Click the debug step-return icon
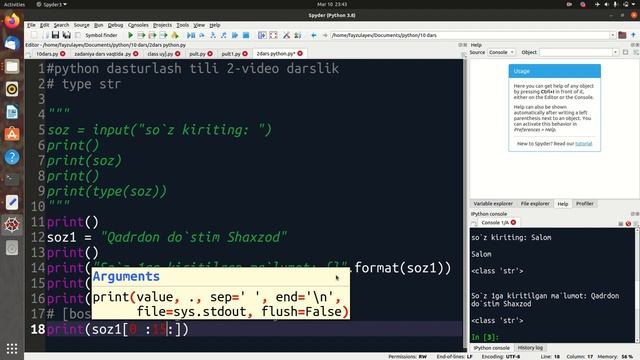Image resolution: width=640 pixels, height=360 pixels. (x=224, y=36)
